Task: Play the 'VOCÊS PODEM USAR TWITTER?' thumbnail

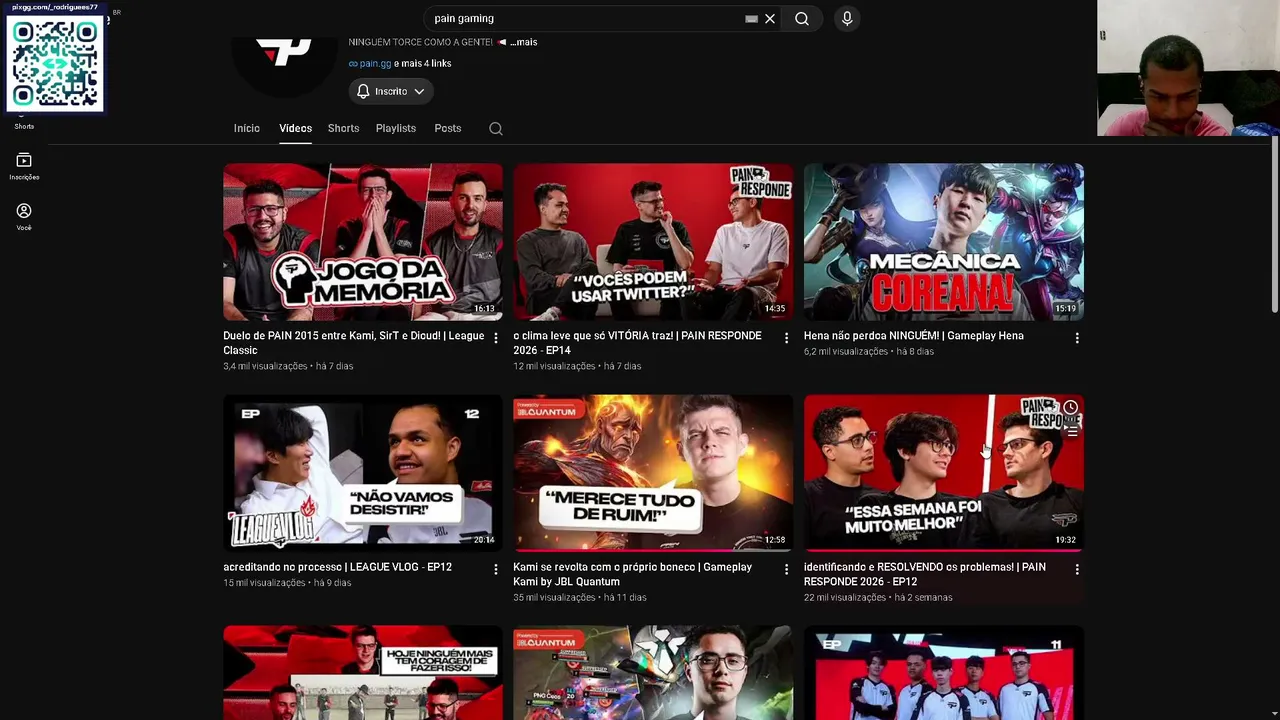Action: (x=653, y=242)
